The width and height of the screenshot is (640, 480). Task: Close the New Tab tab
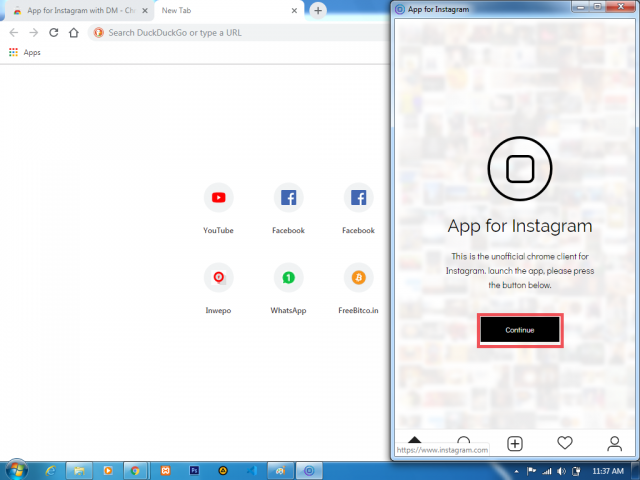[294, 10]
